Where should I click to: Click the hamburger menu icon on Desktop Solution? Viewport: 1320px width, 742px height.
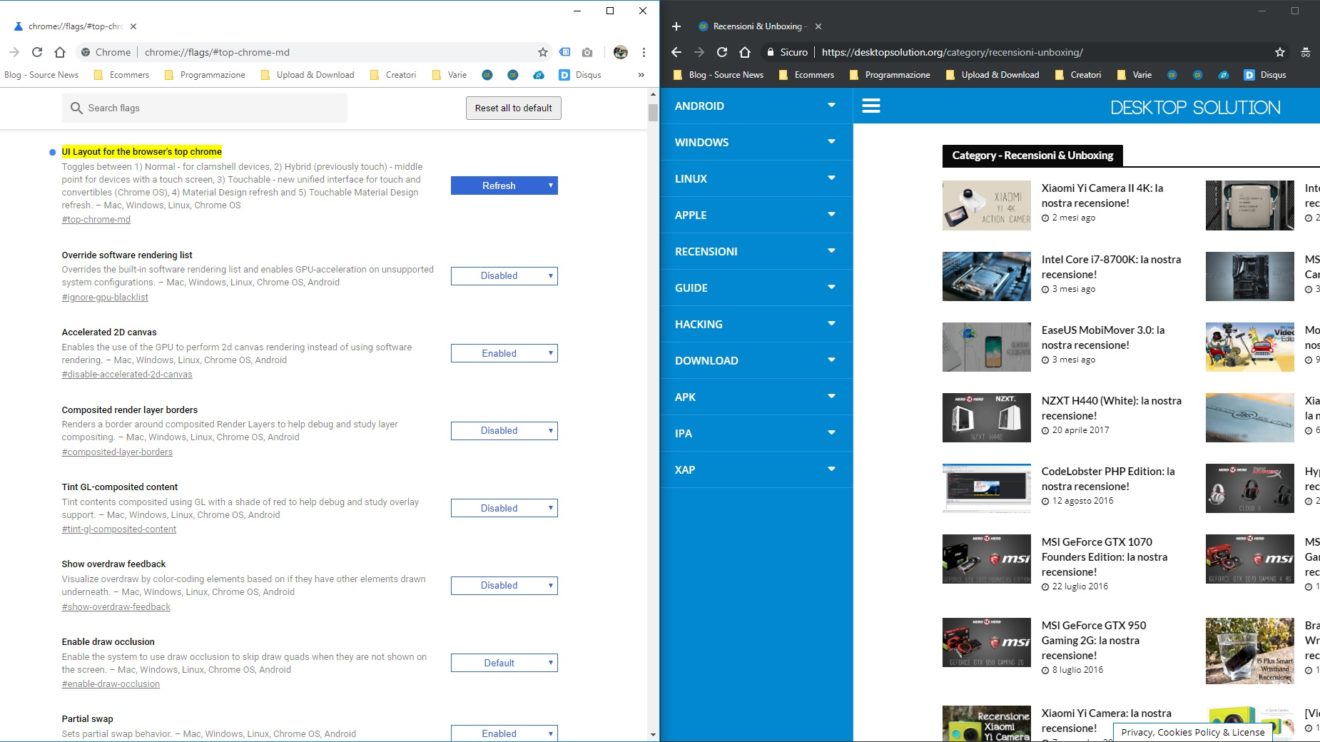click(x=871, y=106)
